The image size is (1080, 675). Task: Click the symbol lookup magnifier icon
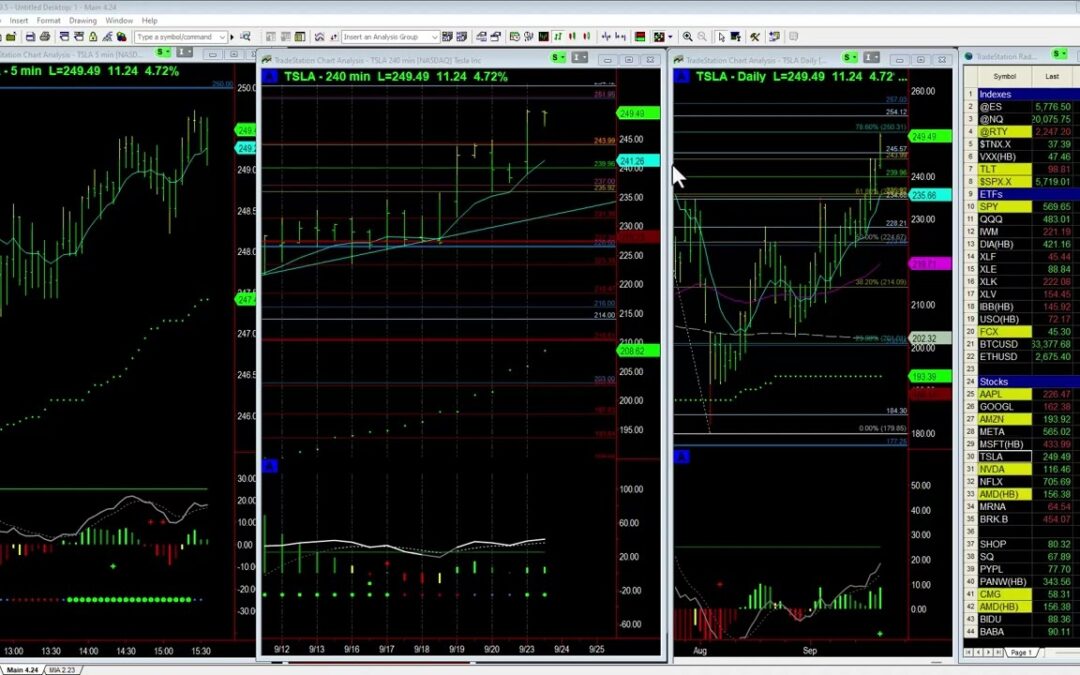246,36
